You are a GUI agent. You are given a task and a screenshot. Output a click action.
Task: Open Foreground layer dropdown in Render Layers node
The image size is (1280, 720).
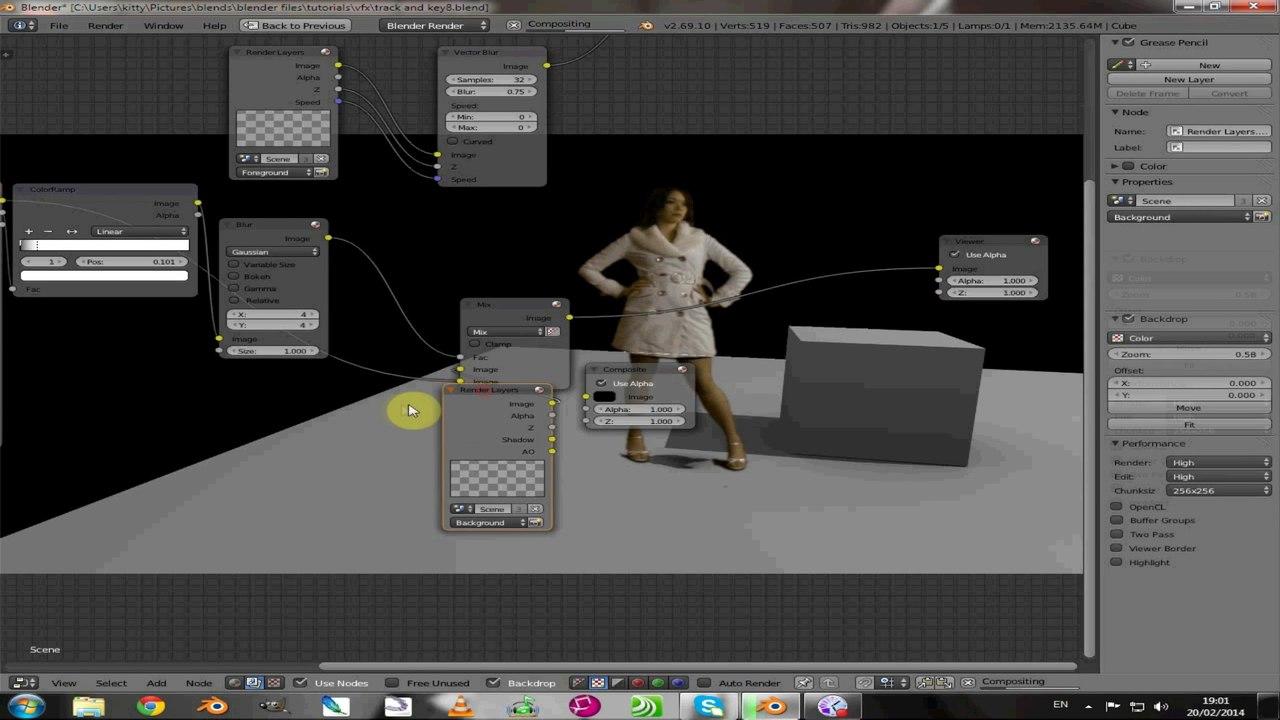click(x=274, y=173)
